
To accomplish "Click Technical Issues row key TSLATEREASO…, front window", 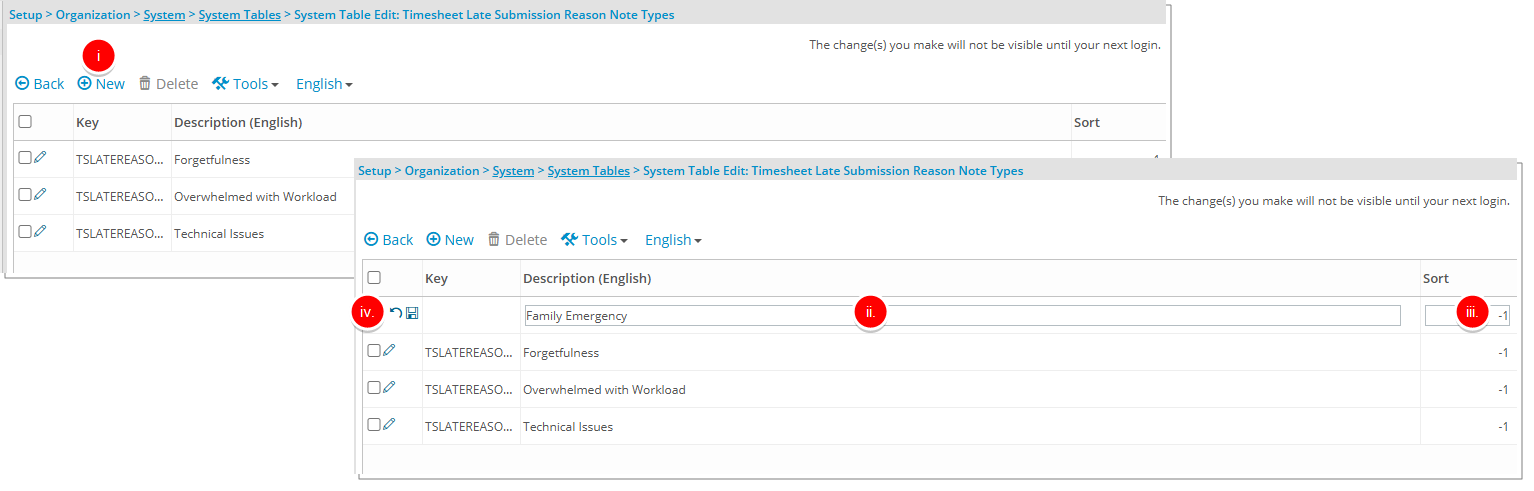I will 469,426.
